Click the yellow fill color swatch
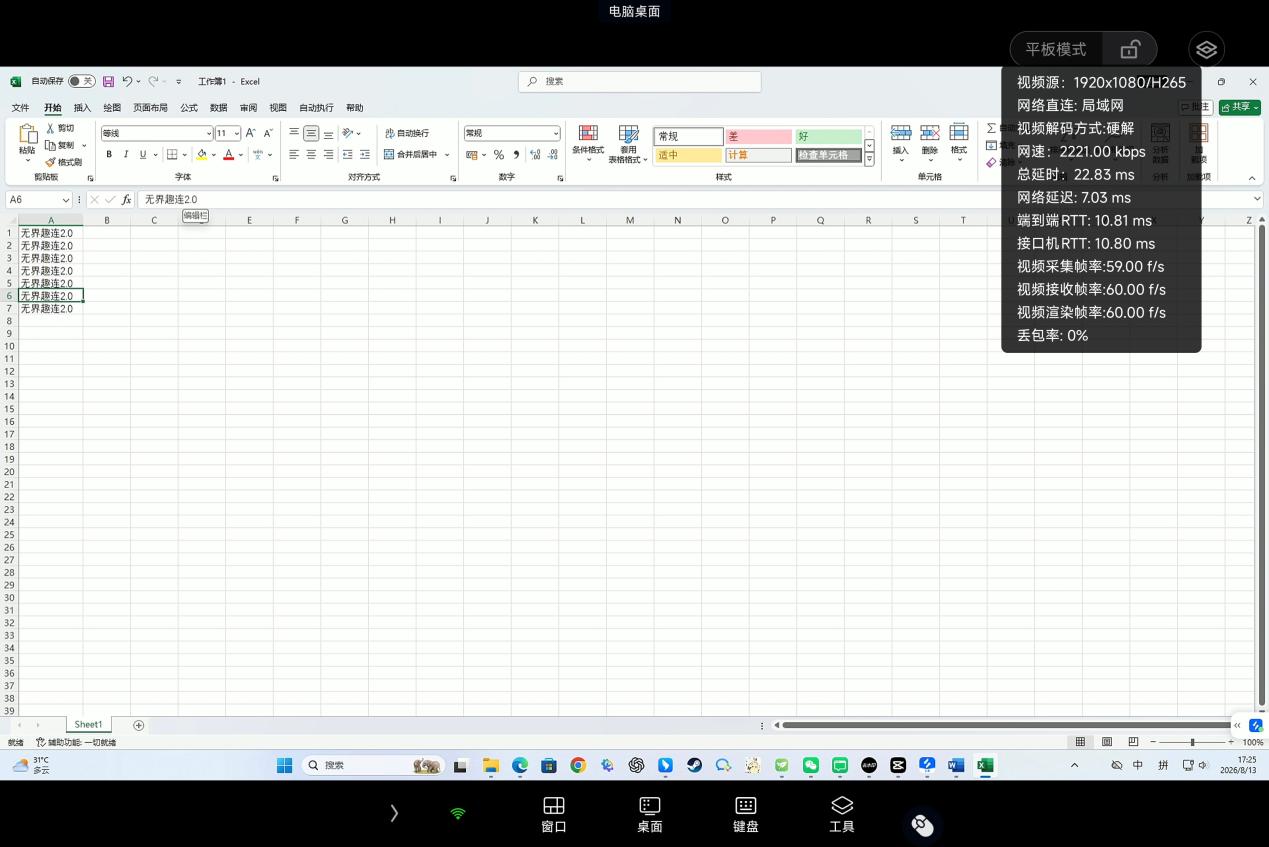 point(202,155)
